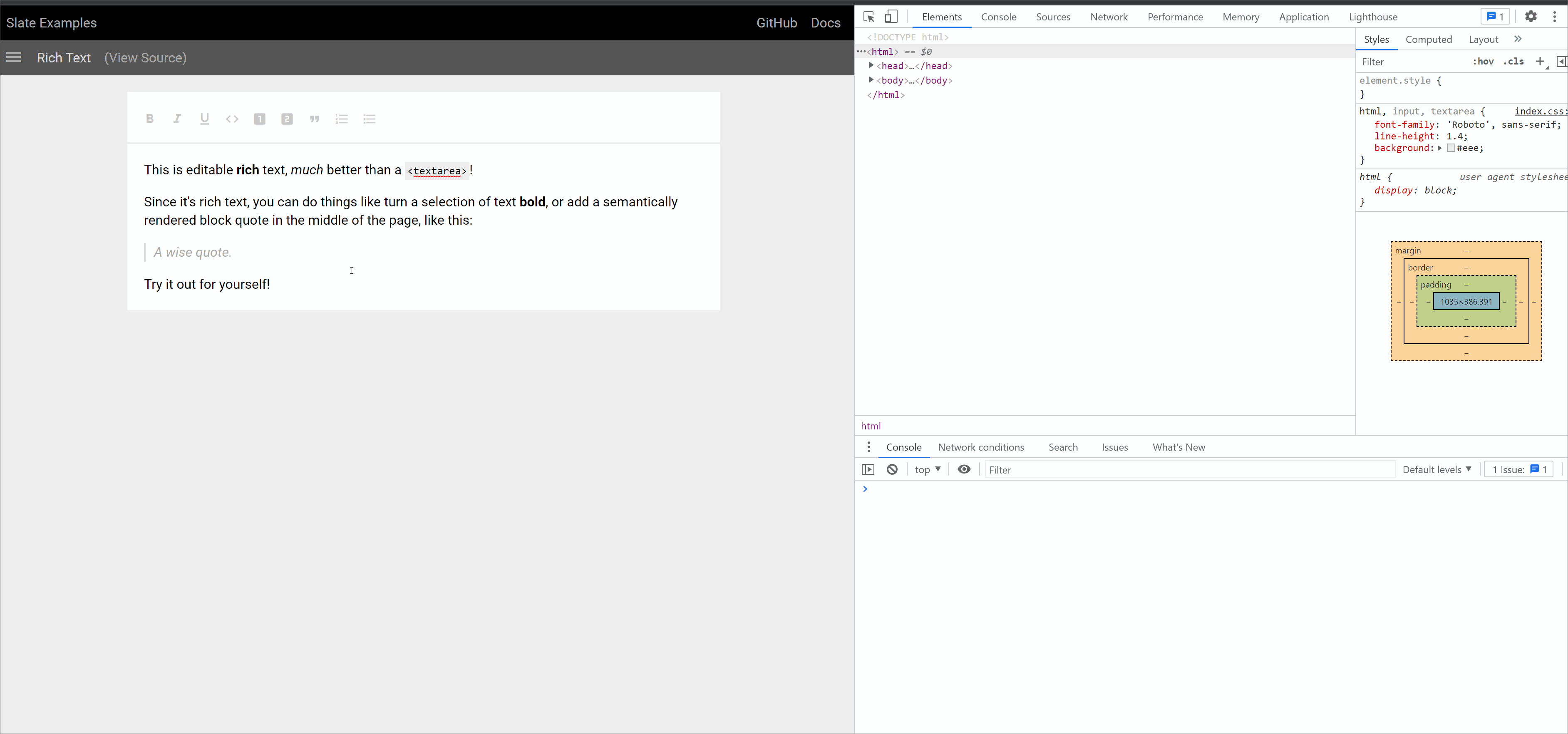Open the GitHub link

click(x=776, y=22)
